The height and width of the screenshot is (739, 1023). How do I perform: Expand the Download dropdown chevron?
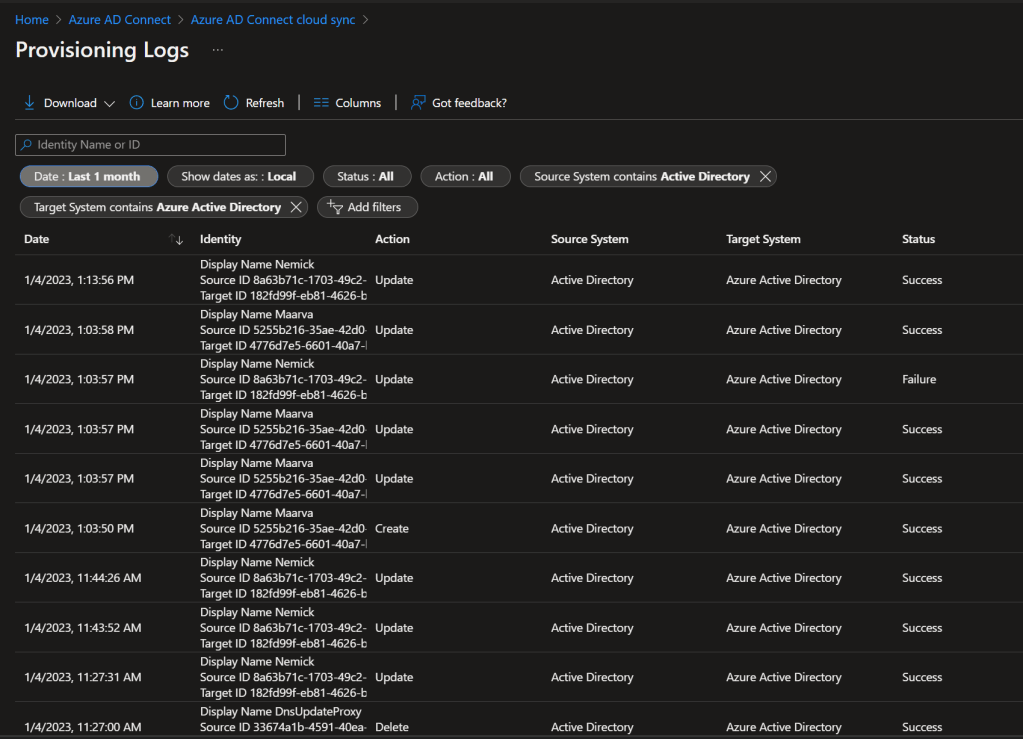pos(109,103)
